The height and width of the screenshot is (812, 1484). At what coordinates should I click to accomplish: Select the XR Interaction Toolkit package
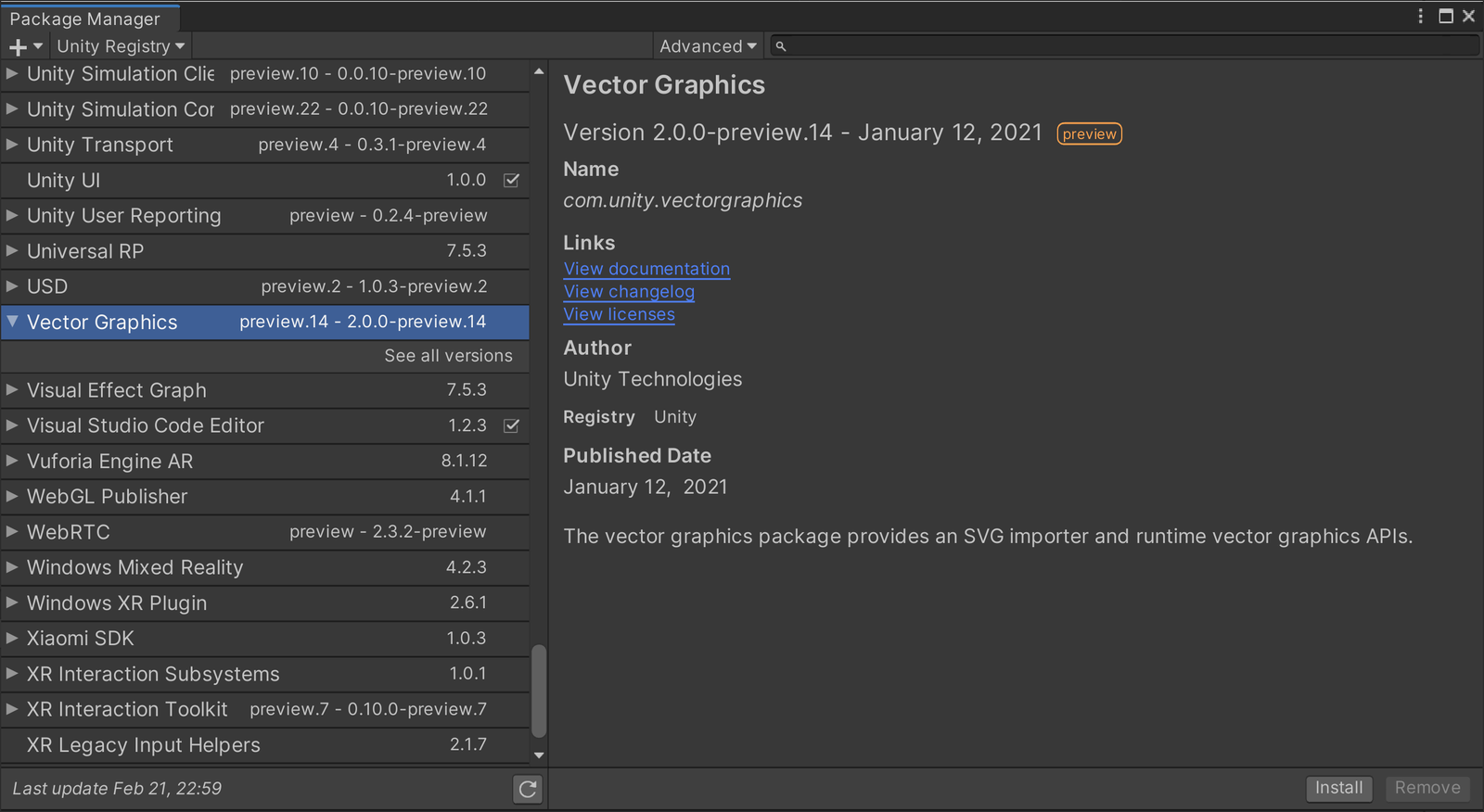pyautogui.click(x=265, y=709)
